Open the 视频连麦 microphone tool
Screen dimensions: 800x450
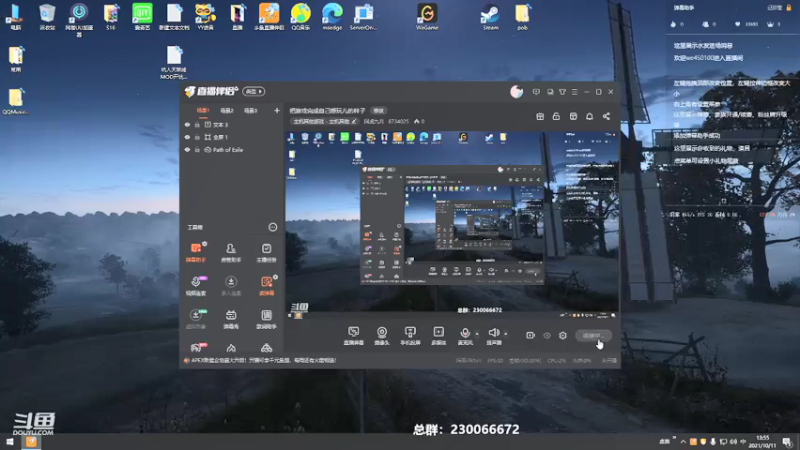point(196,286)
